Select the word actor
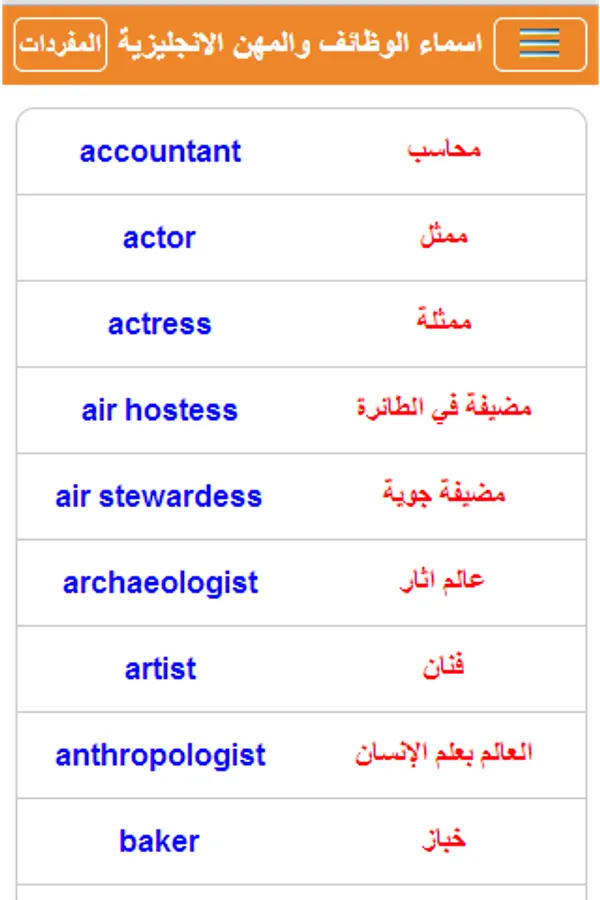Screen dimensions: 600x900 [160, 238]
